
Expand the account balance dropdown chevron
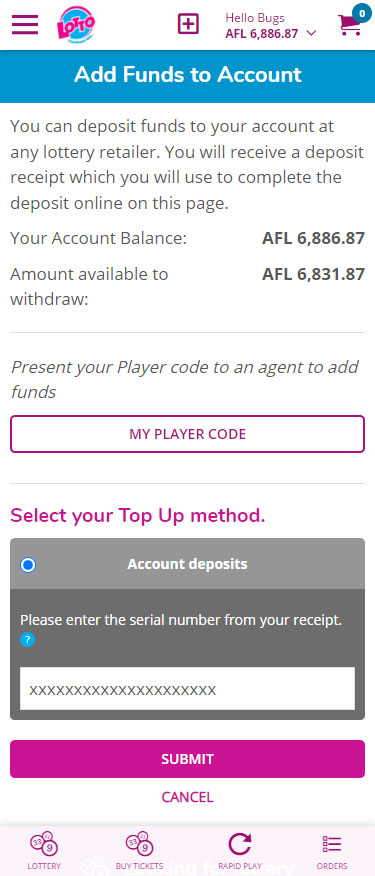coord(312,34)
